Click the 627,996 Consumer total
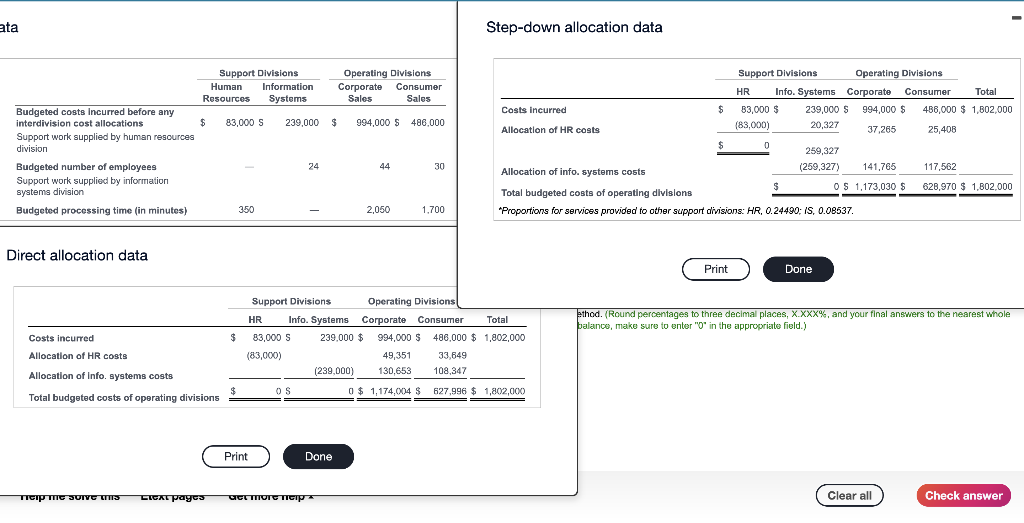The image size is (1024, 523). [449, 392]
